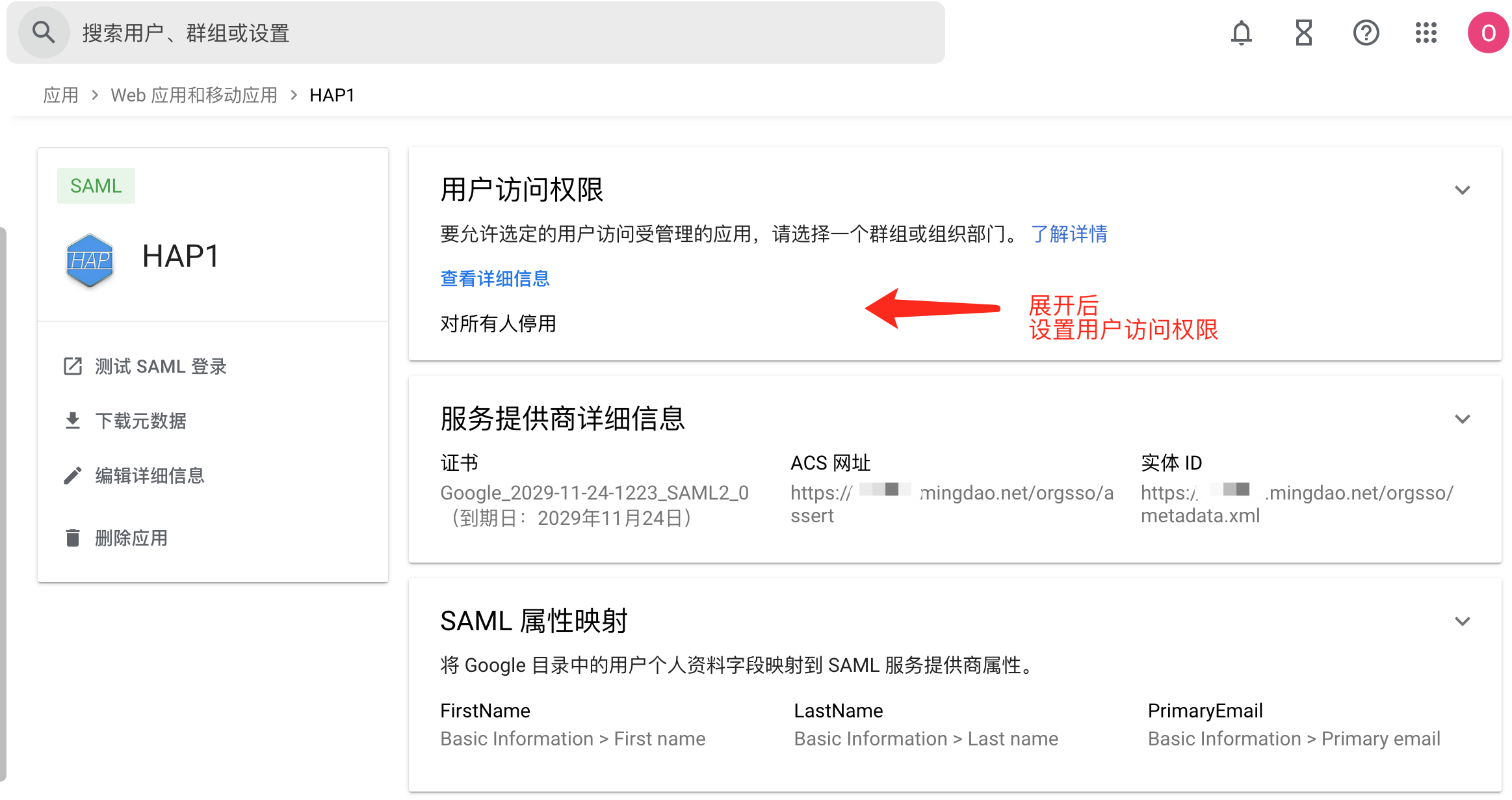Screen dimensions: 1512x800
Task: Click Basic Information > First name value
Action: click(573, 739)
